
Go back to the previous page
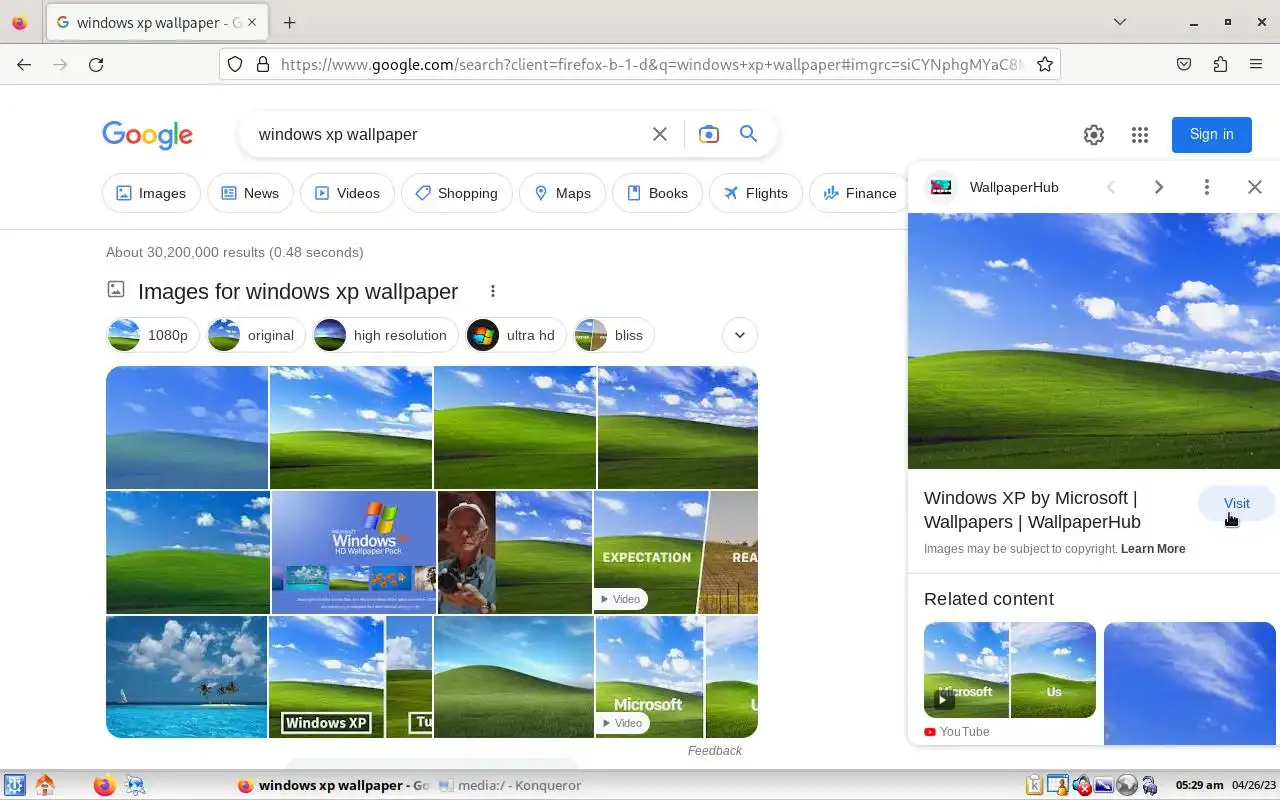tap(24, 64)
